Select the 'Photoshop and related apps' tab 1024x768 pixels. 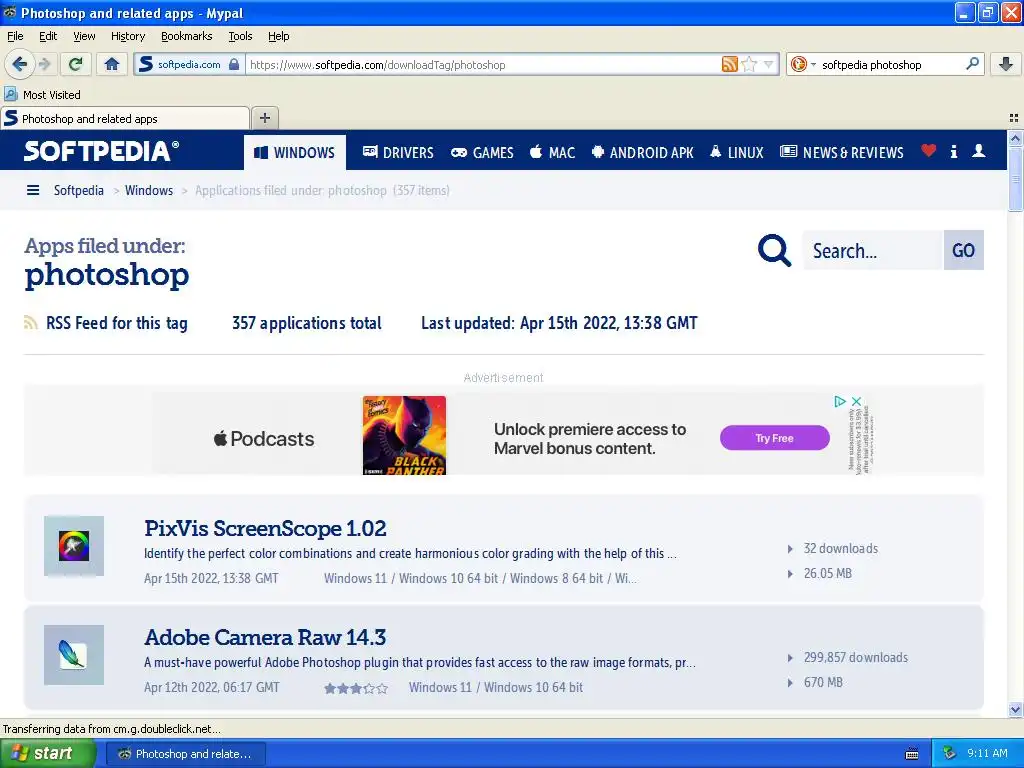coord(125,118)
